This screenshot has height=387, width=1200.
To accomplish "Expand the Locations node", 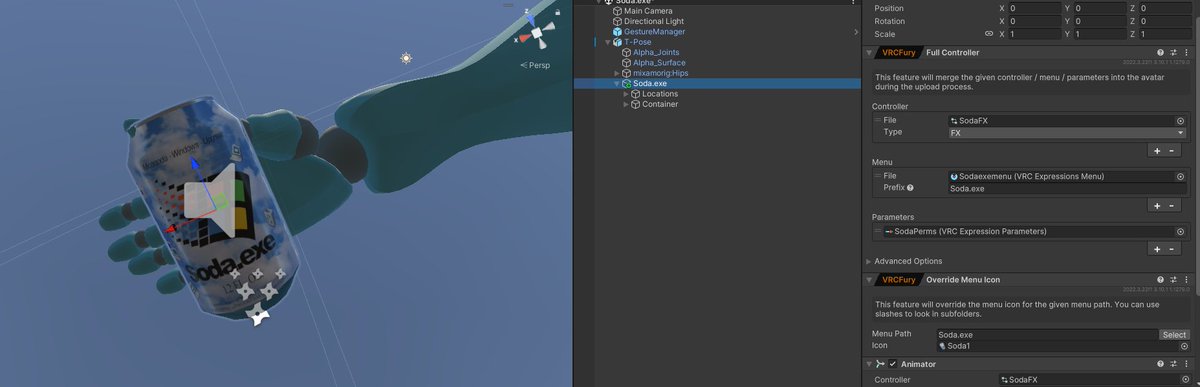I will coord(625,94).
